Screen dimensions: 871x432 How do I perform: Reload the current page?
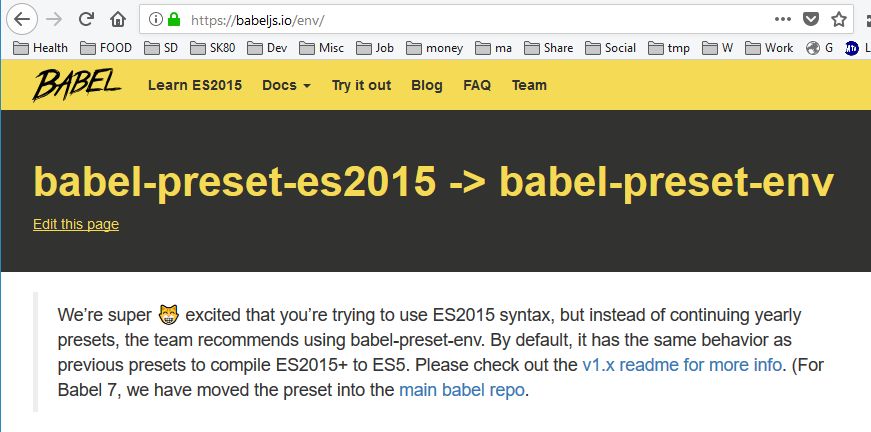pyautogui.click(x=86, y=19)
